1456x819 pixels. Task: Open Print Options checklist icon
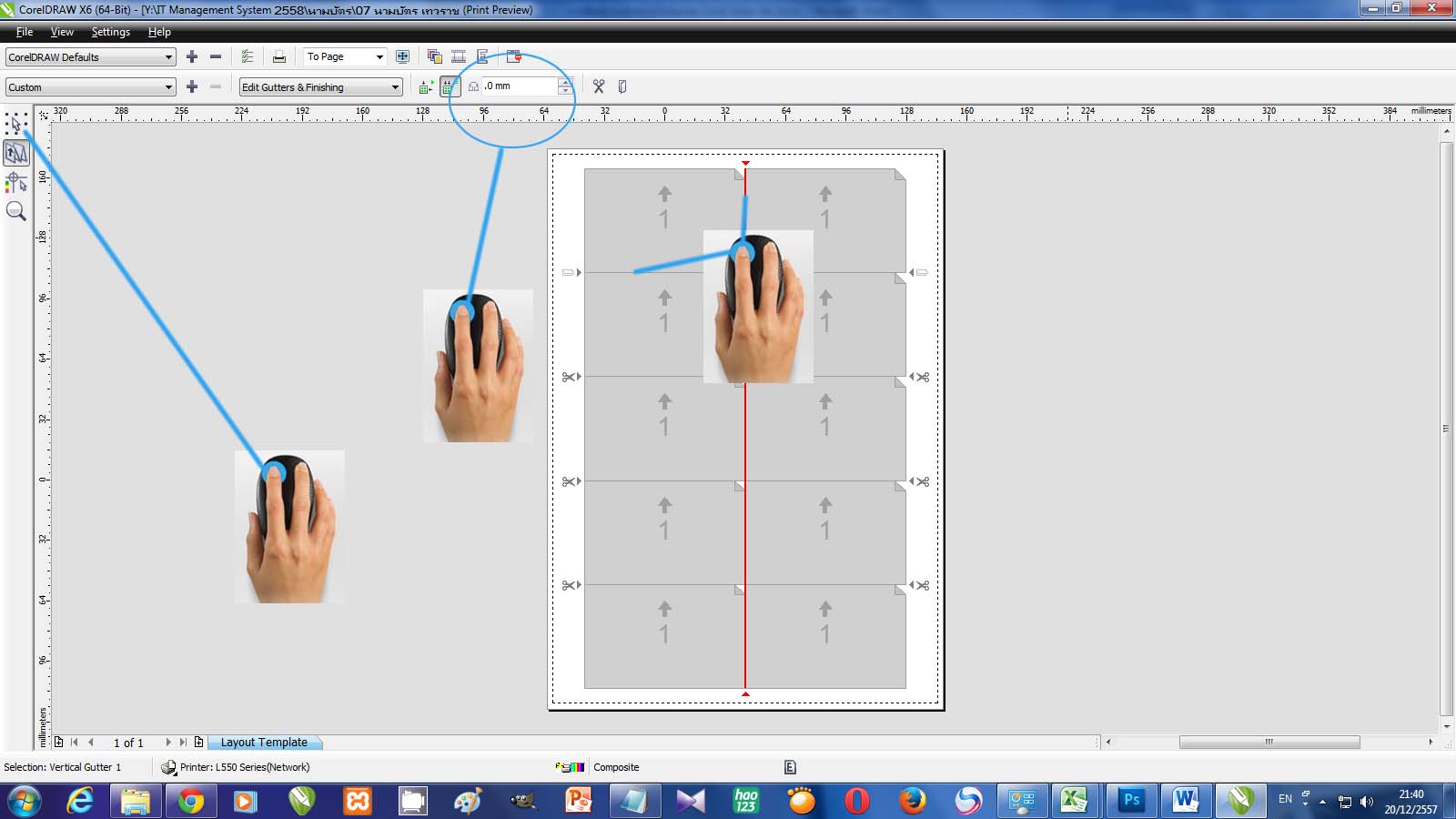click(x=248, y=56)
